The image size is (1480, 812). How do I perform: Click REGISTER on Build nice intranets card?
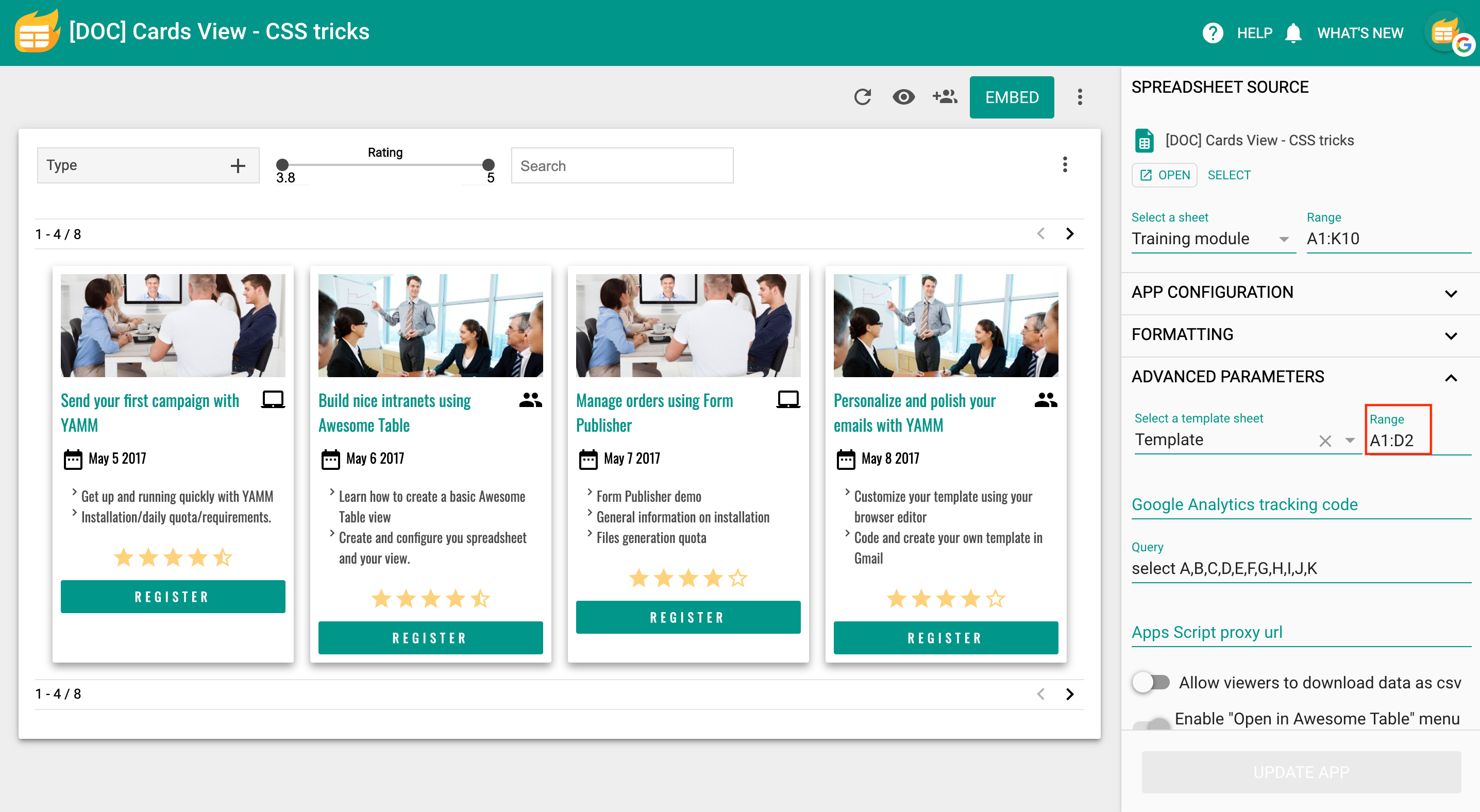coord(430,638)
